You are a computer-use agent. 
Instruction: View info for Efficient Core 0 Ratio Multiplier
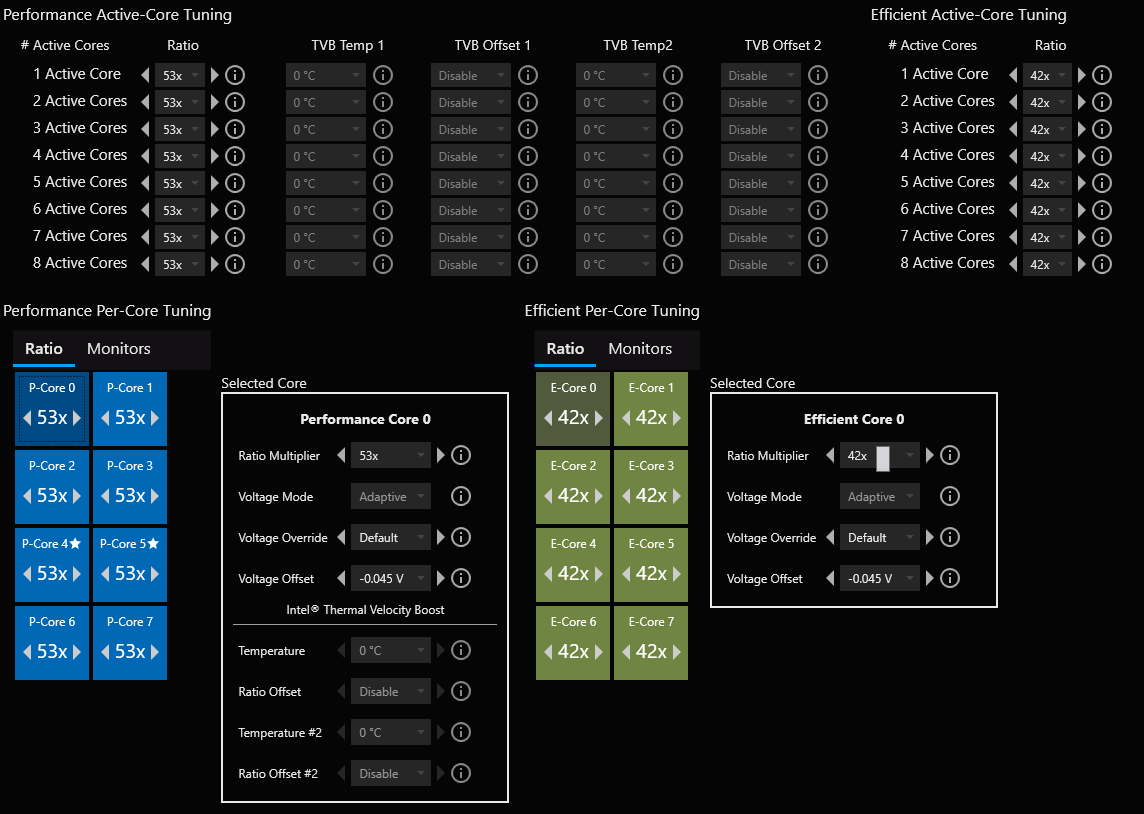pyautogui.click(x=949, y=455)
